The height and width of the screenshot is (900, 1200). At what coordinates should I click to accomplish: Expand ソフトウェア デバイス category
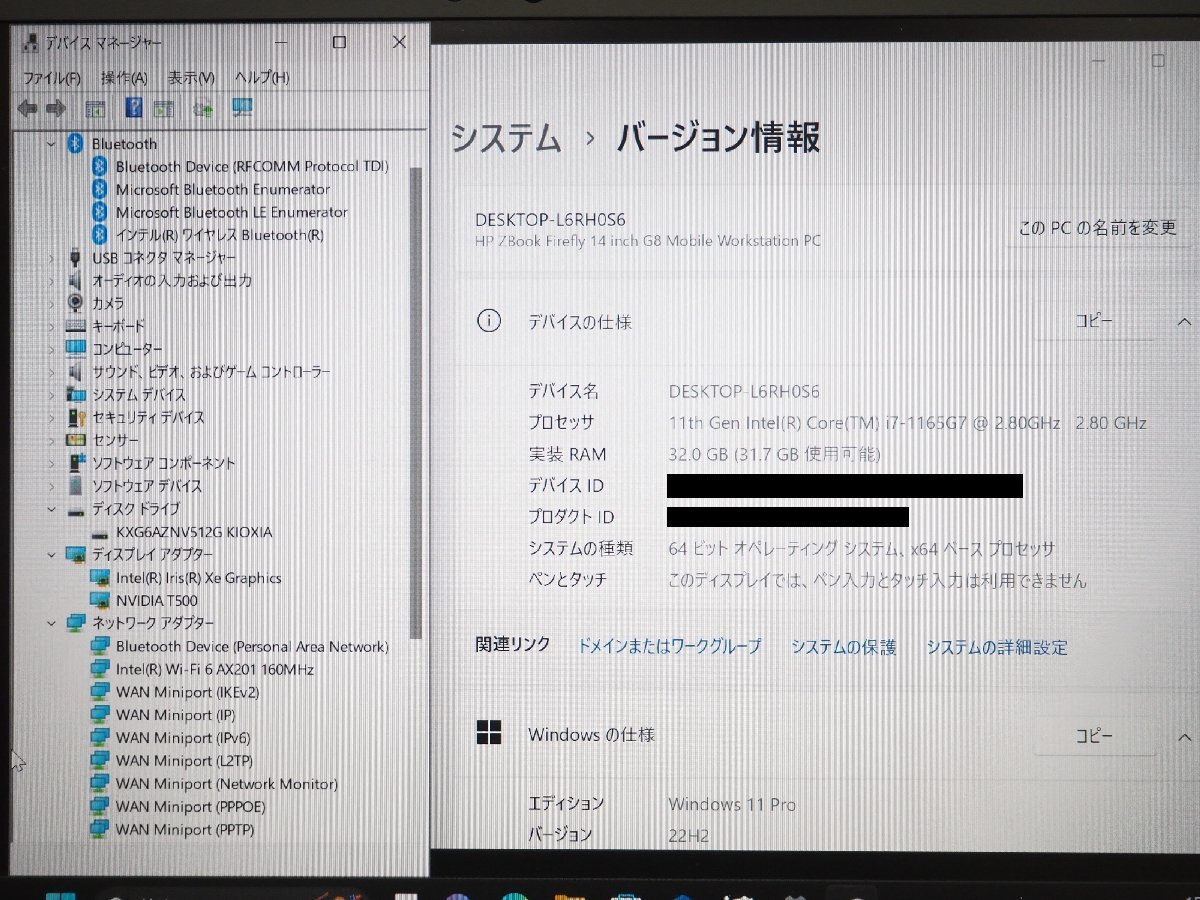(x=51, y=486)
